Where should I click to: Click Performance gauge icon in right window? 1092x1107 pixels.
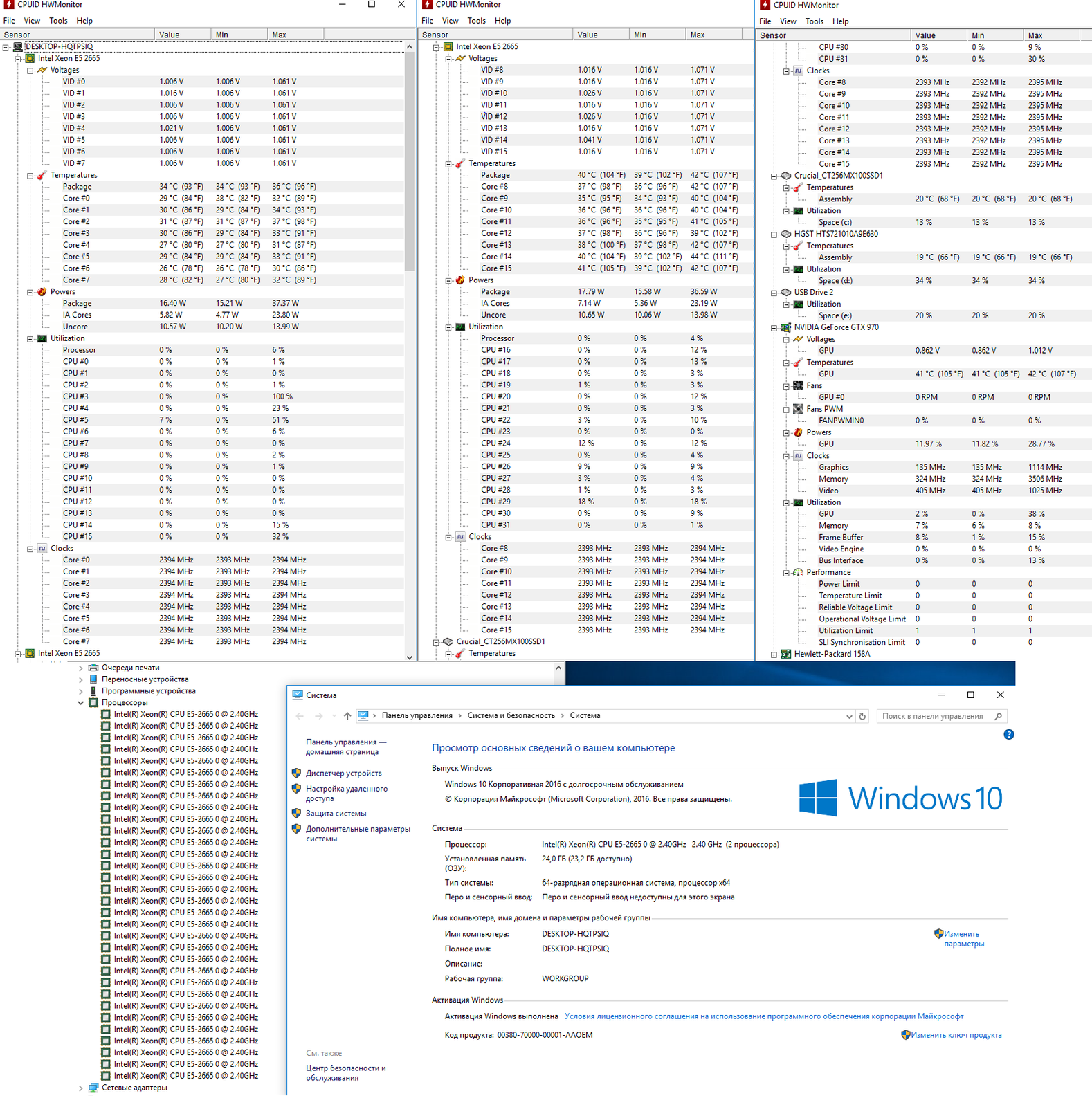[x=799, y=572]
